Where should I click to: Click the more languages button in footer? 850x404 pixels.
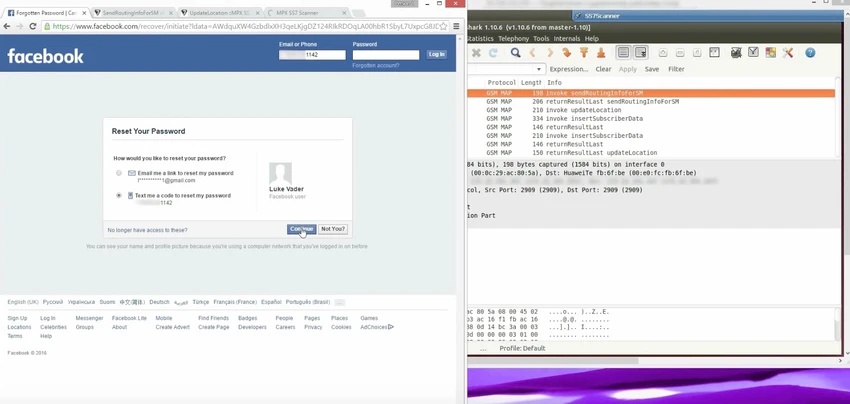[x=339, y=302]
